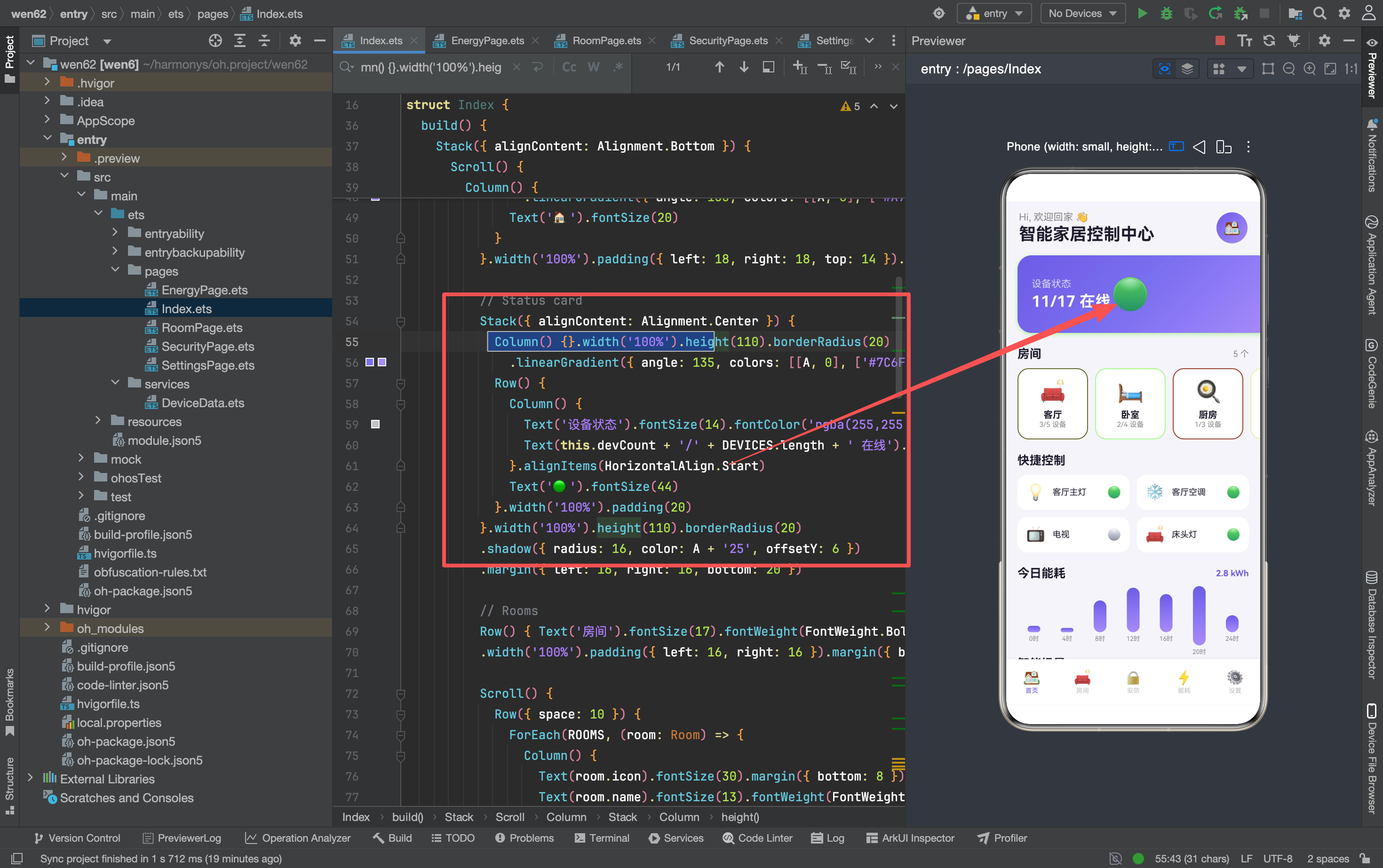Open Version Control tool window
Screen dimensions: 1383x868
[77, 837]
